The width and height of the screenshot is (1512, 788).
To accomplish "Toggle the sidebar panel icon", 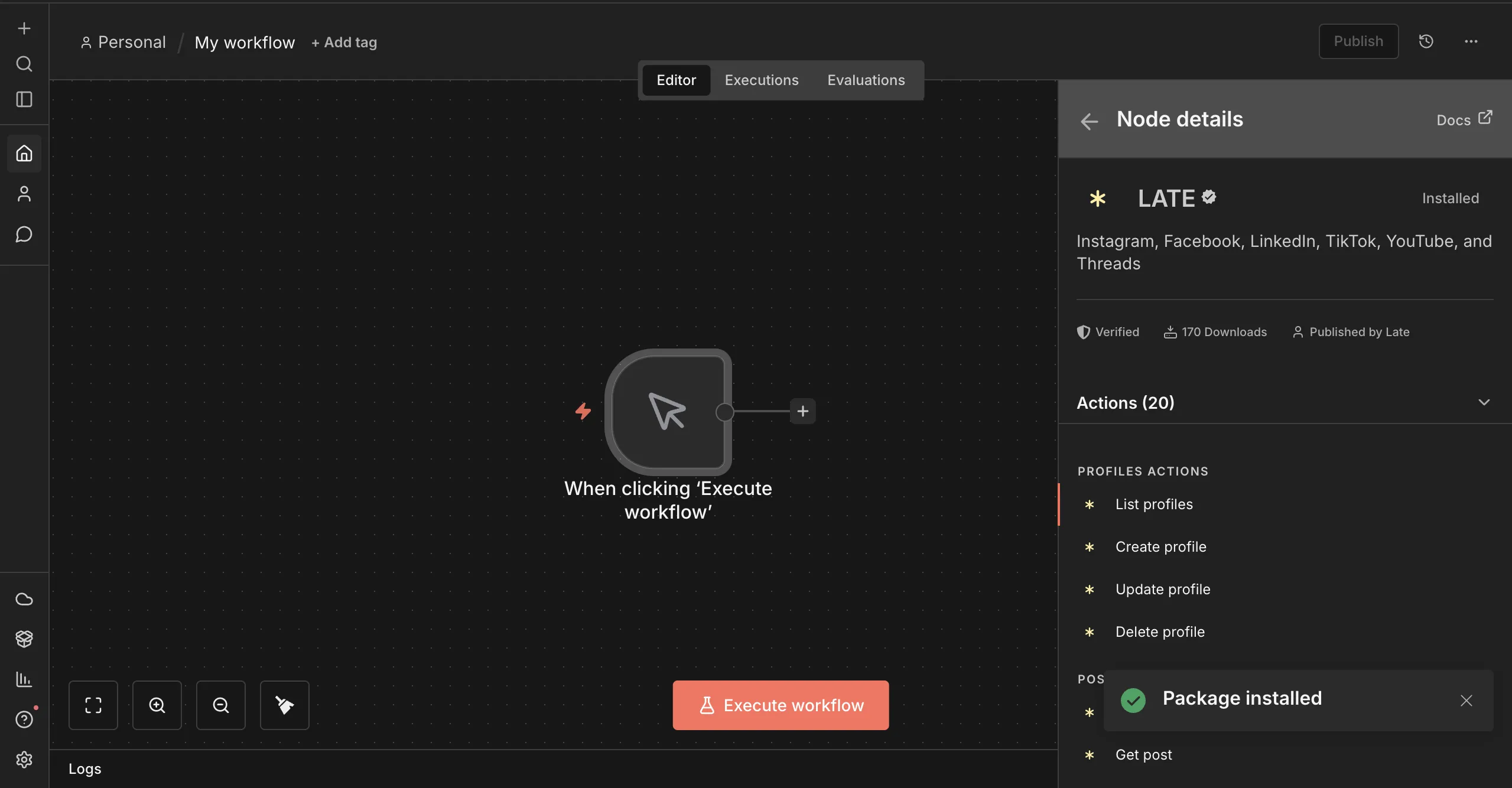I will coord(24,99).
